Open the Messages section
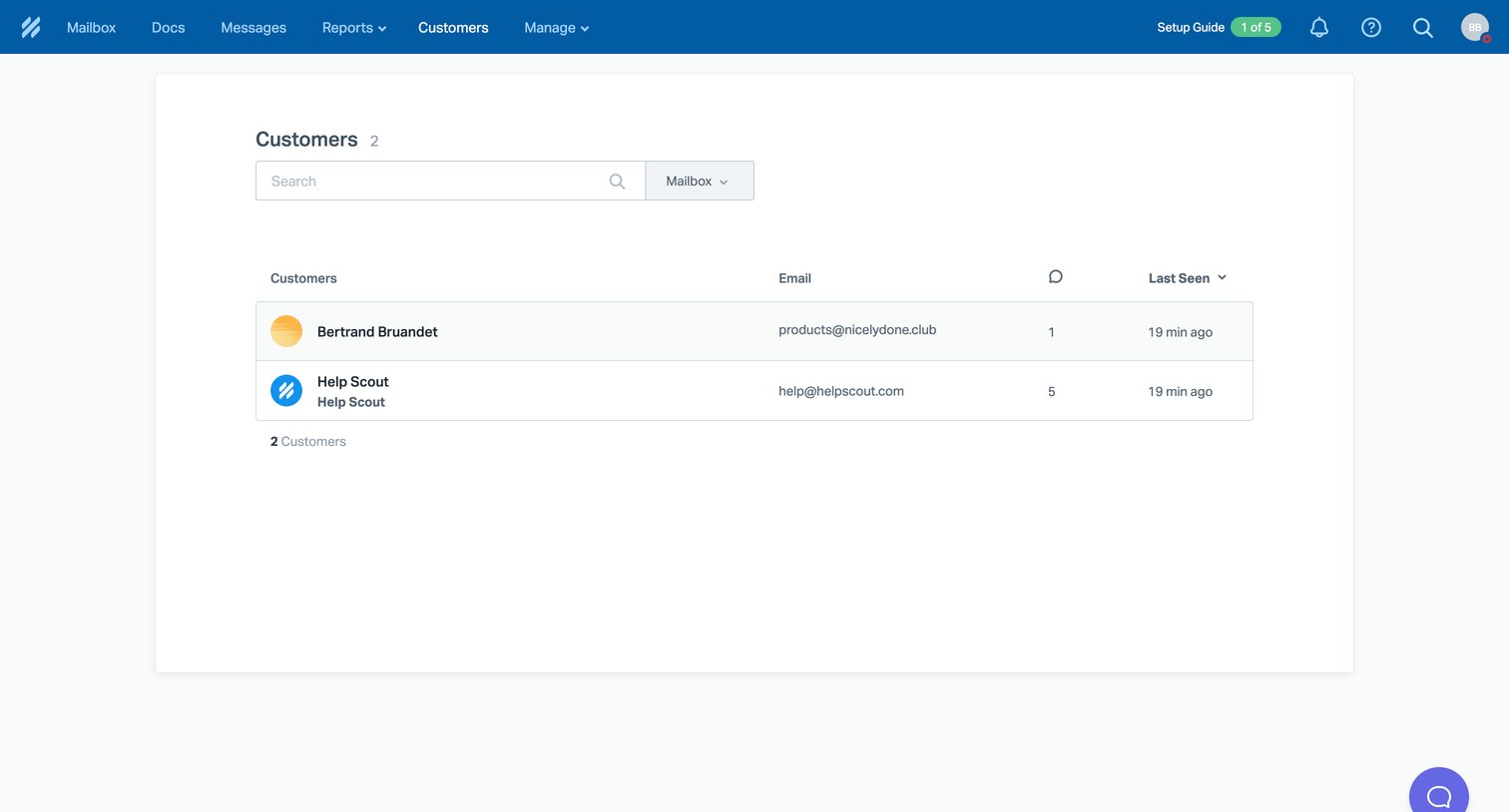The height and width of the screenshot is (812, 1509). tap(253, 28)
